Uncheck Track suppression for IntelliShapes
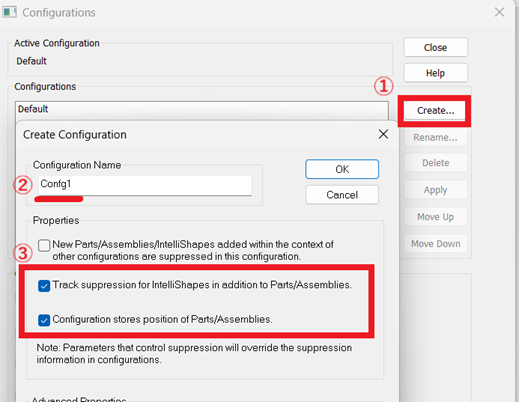 coord(44,286)
